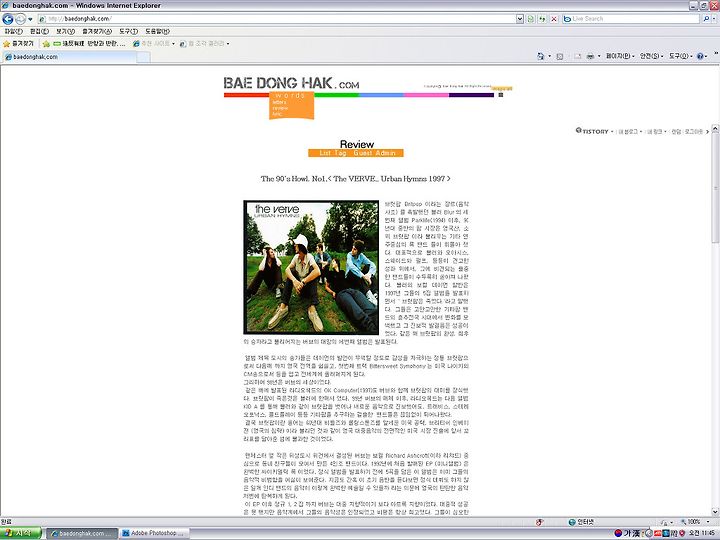
Task: Click the browser Forward arrow button
Action: [x=20, y=19]
